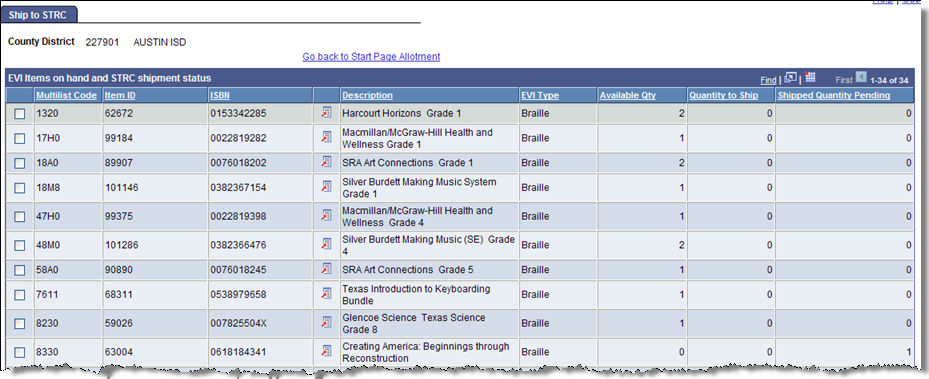Click the Harcourt Horizons Grade 1 description
Screen dimensions: 929x379
pyautogui.click(x=401, y=113)
